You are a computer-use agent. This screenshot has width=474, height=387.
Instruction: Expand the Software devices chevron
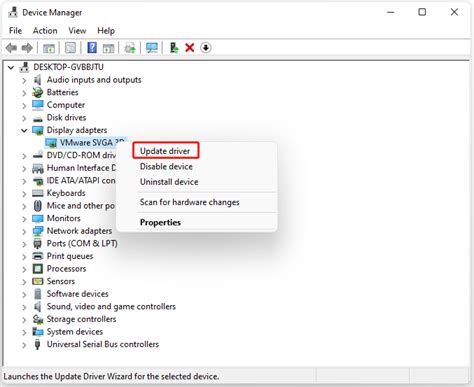(24, 294)
